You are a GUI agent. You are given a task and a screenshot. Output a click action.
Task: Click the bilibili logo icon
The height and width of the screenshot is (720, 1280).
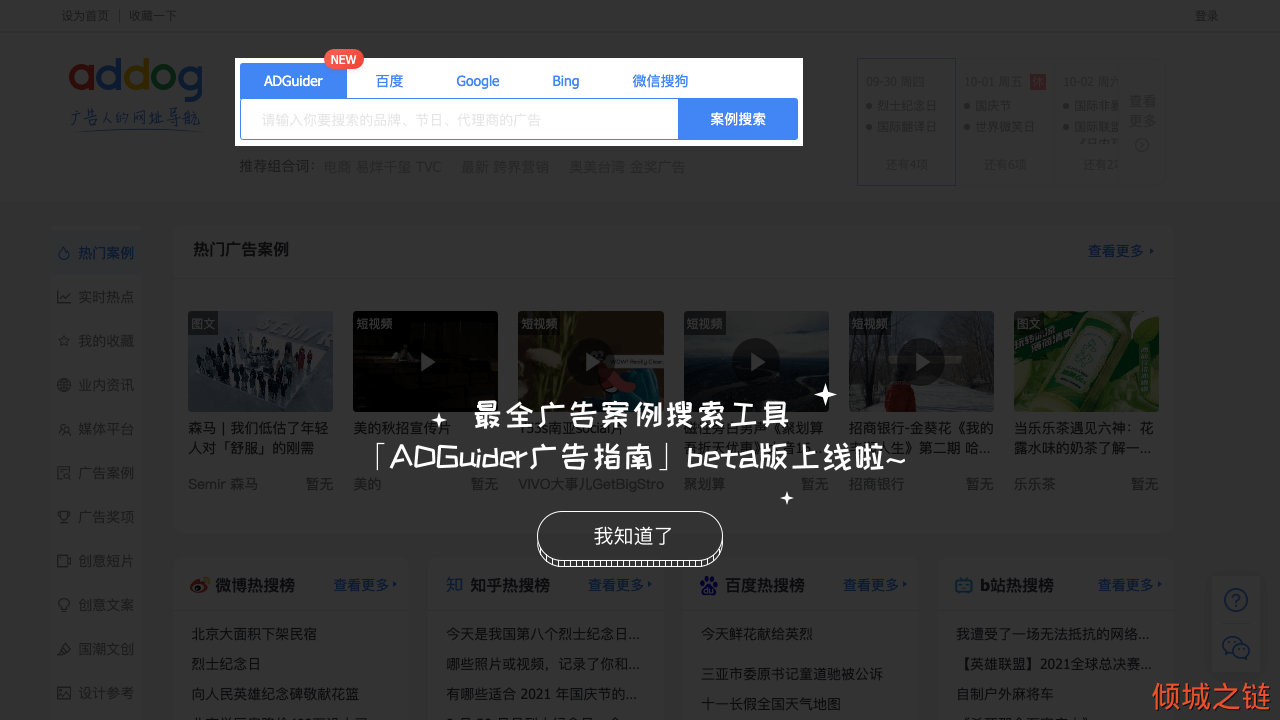pos(964,585)
